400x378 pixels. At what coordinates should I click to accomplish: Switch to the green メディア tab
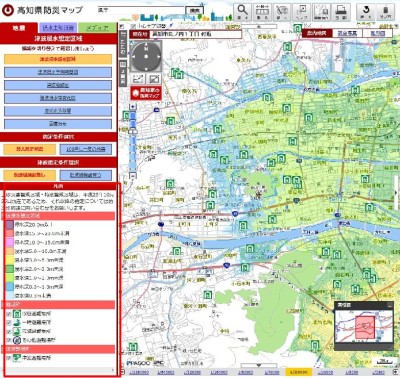click(x=97, y=28)
